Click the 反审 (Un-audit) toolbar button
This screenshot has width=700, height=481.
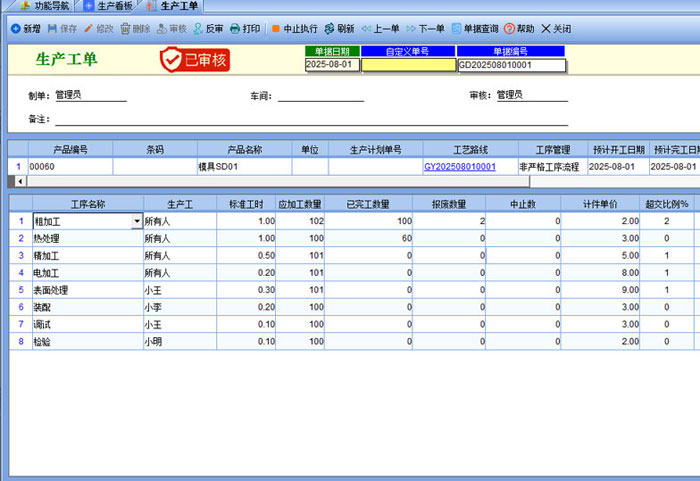pos(208,29)
